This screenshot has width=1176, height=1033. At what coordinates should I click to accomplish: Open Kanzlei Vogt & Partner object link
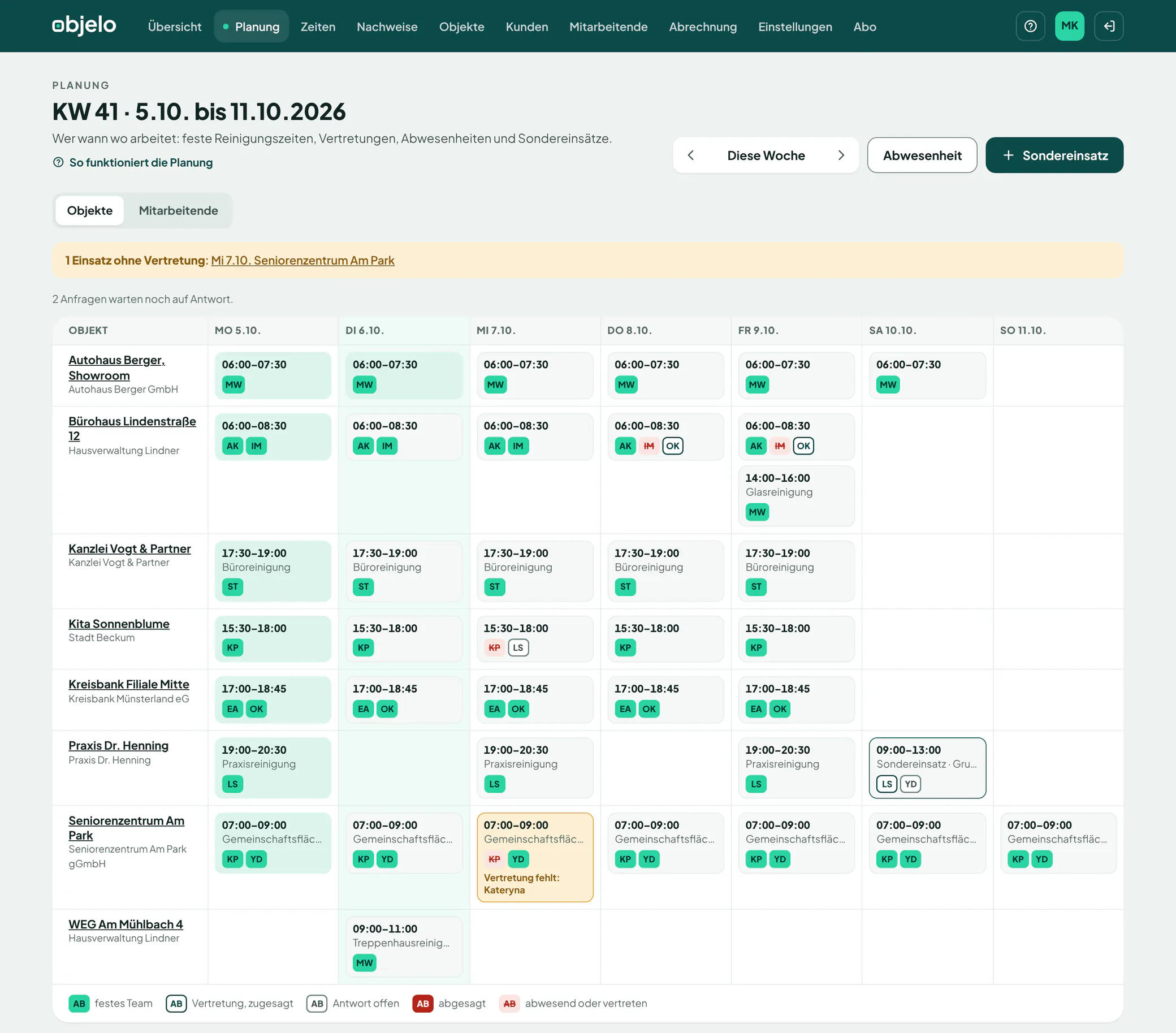pos(129,549)
